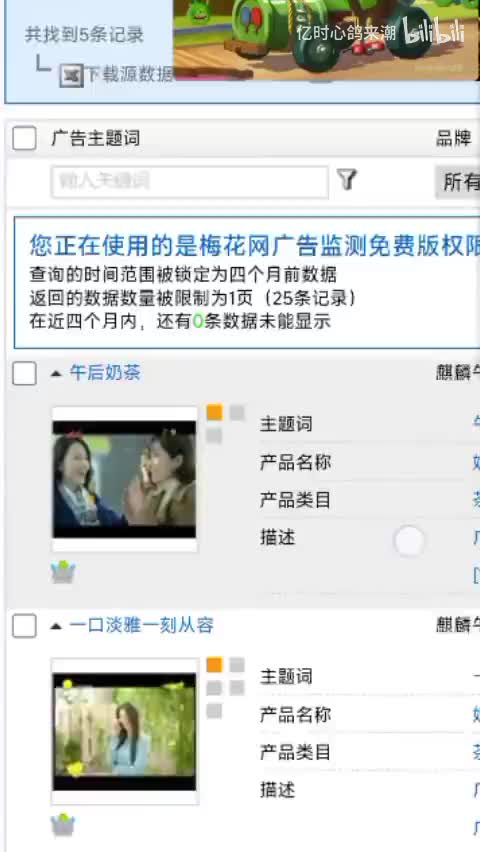
Task: Click the 品牌 column header
Action: [453, 138]
